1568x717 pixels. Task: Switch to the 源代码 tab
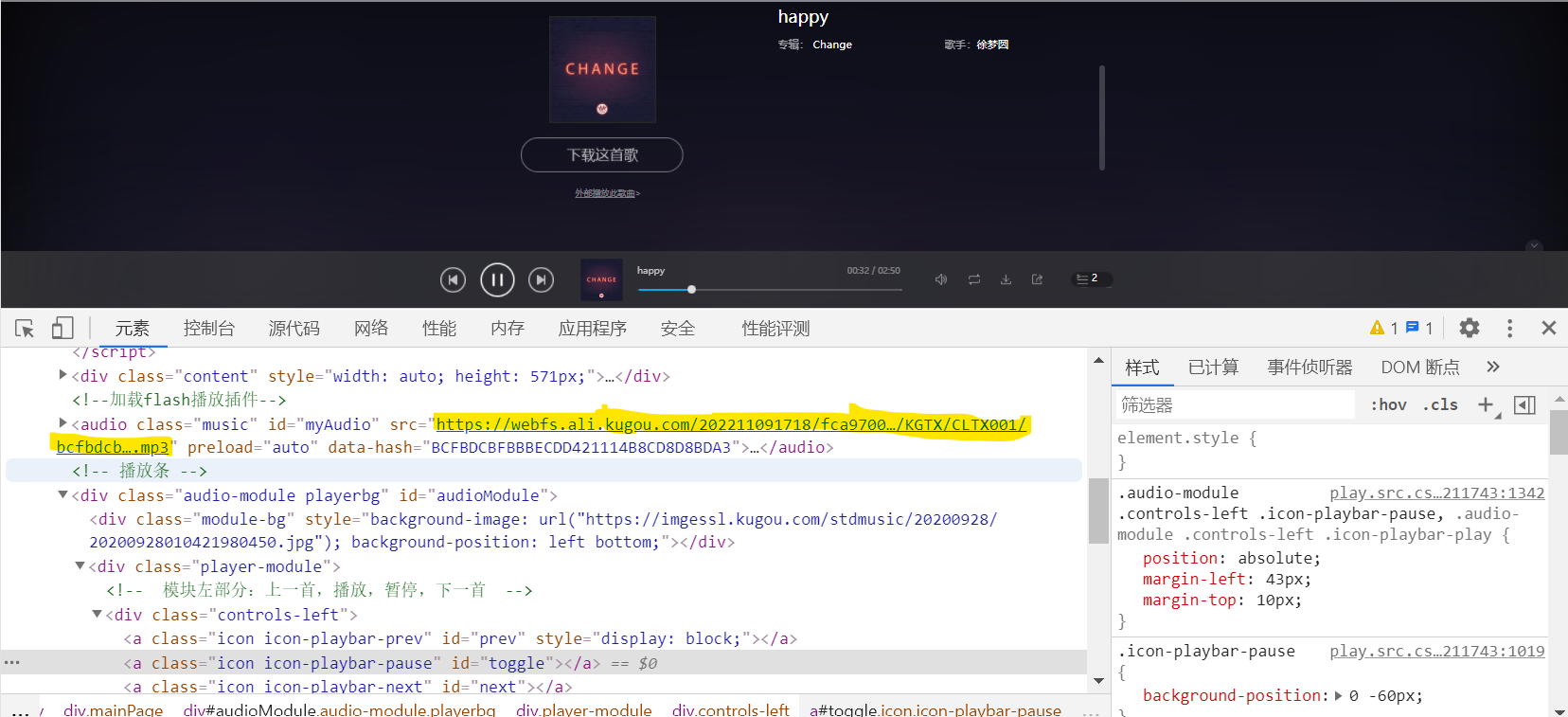294,329
